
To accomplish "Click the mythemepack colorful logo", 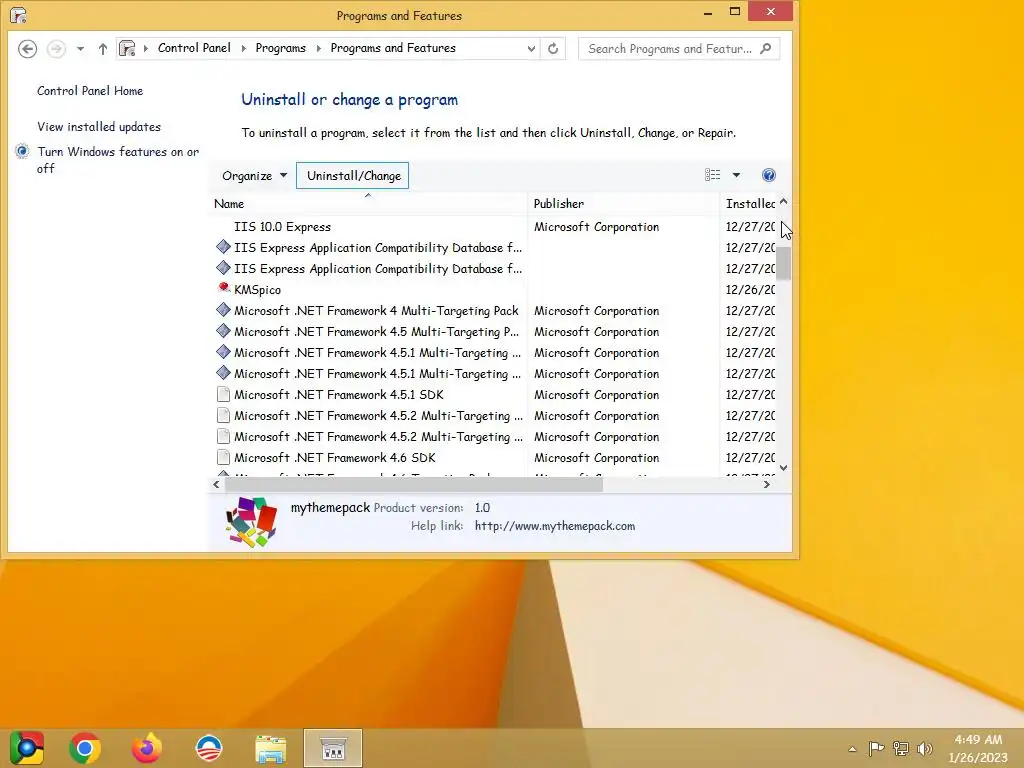I will pos(251,521).
